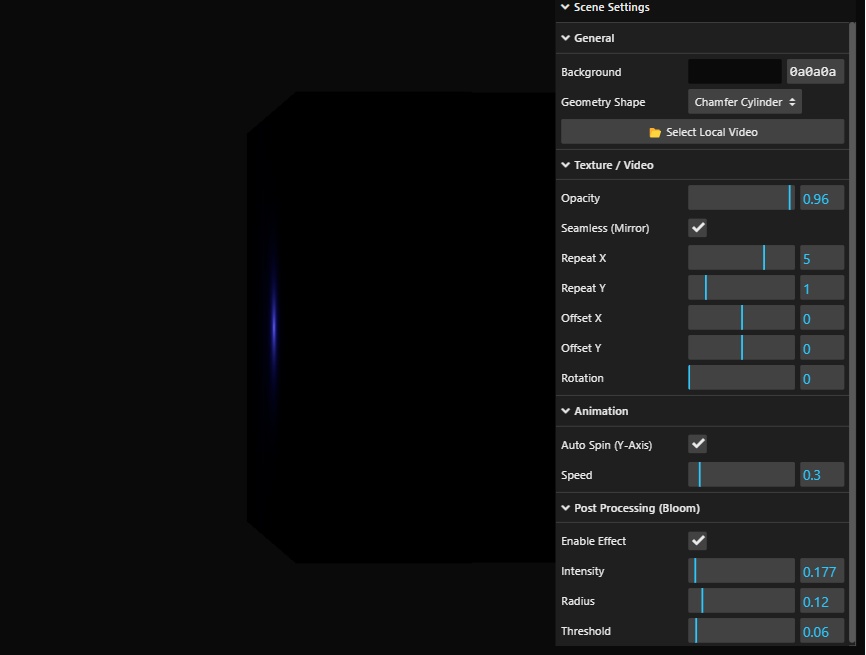Collapse the Animation section
This screenshot has width=866, height=655.
(601, 411)
